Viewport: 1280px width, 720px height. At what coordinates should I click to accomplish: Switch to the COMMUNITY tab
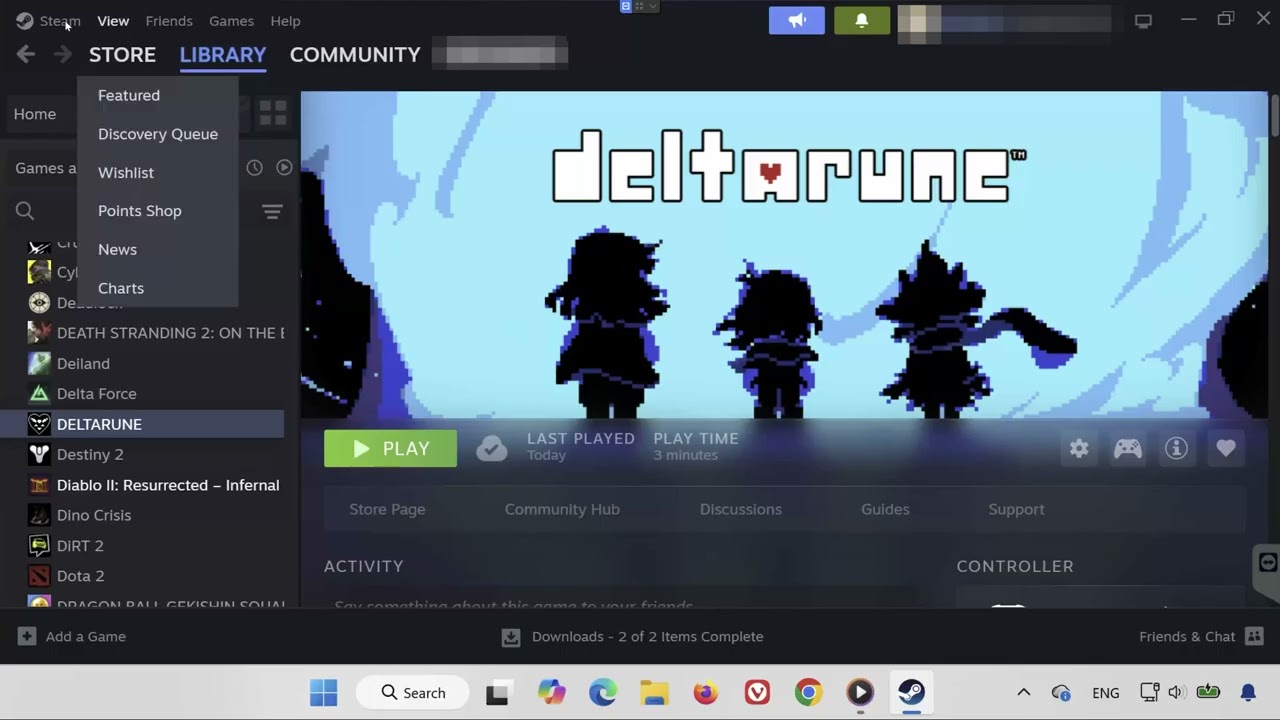[x=355, y=54]
